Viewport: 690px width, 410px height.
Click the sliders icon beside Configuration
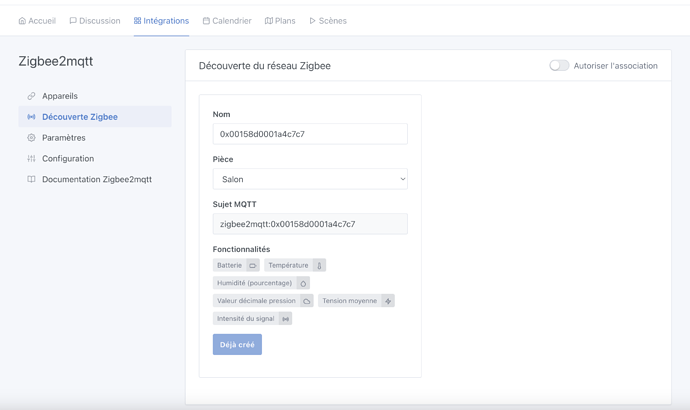[31, 158]
